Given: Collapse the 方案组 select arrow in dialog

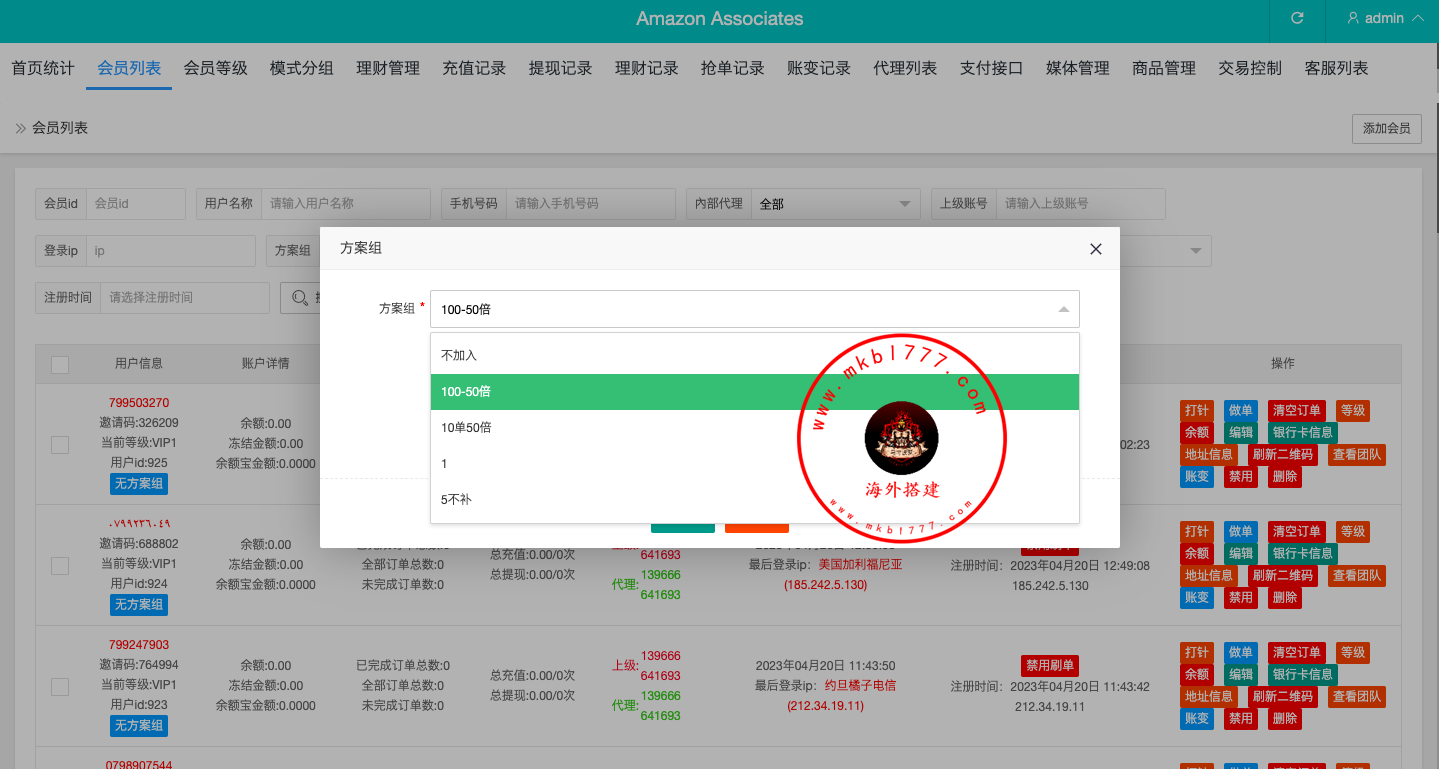Looking at the screenshot, I should (1064, 309).
